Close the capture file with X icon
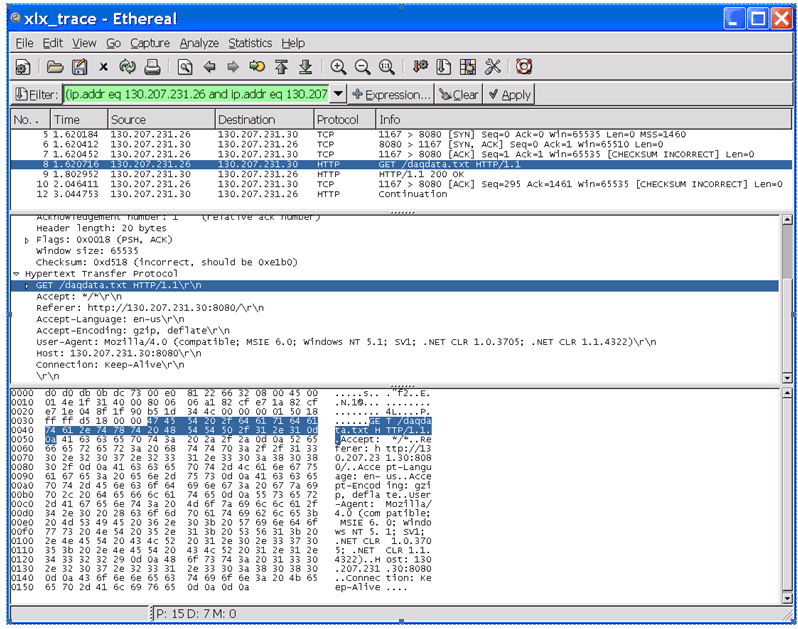Screen dimensions: 798x629 (103, 67)
